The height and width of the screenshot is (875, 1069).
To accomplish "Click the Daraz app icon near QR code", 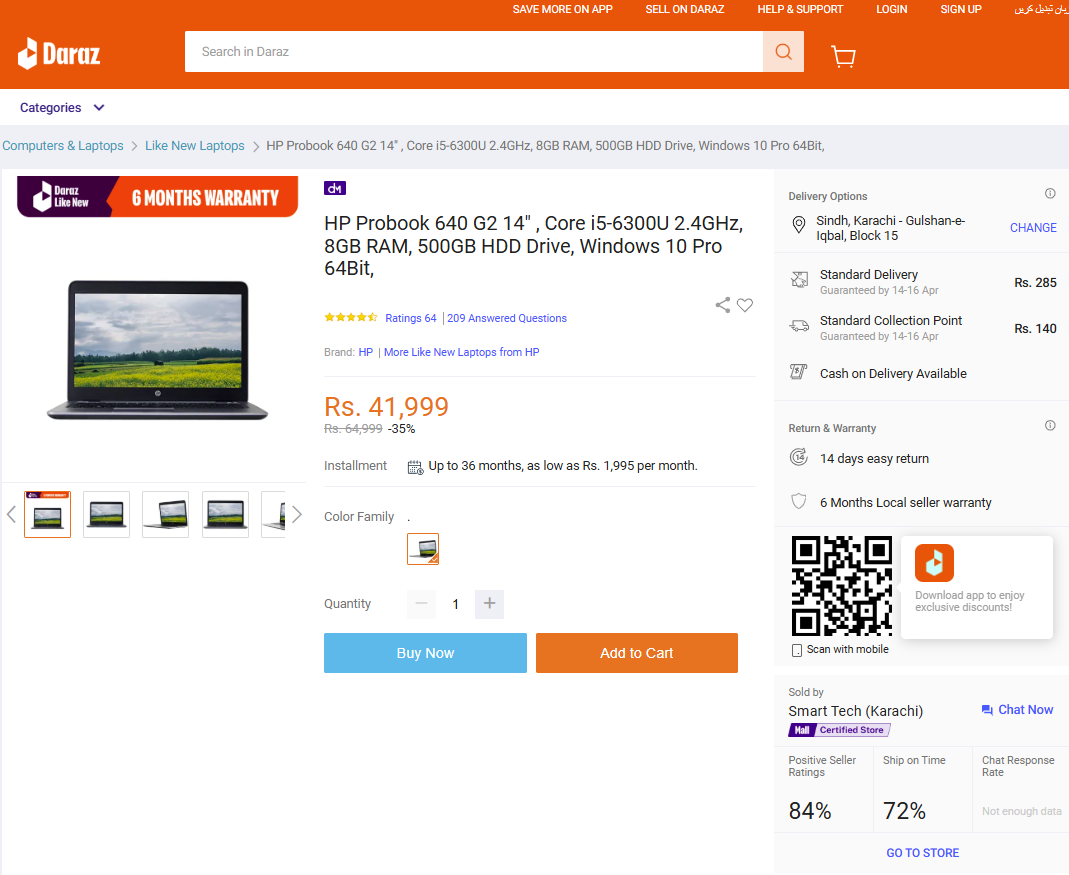I will pos(934,563).
